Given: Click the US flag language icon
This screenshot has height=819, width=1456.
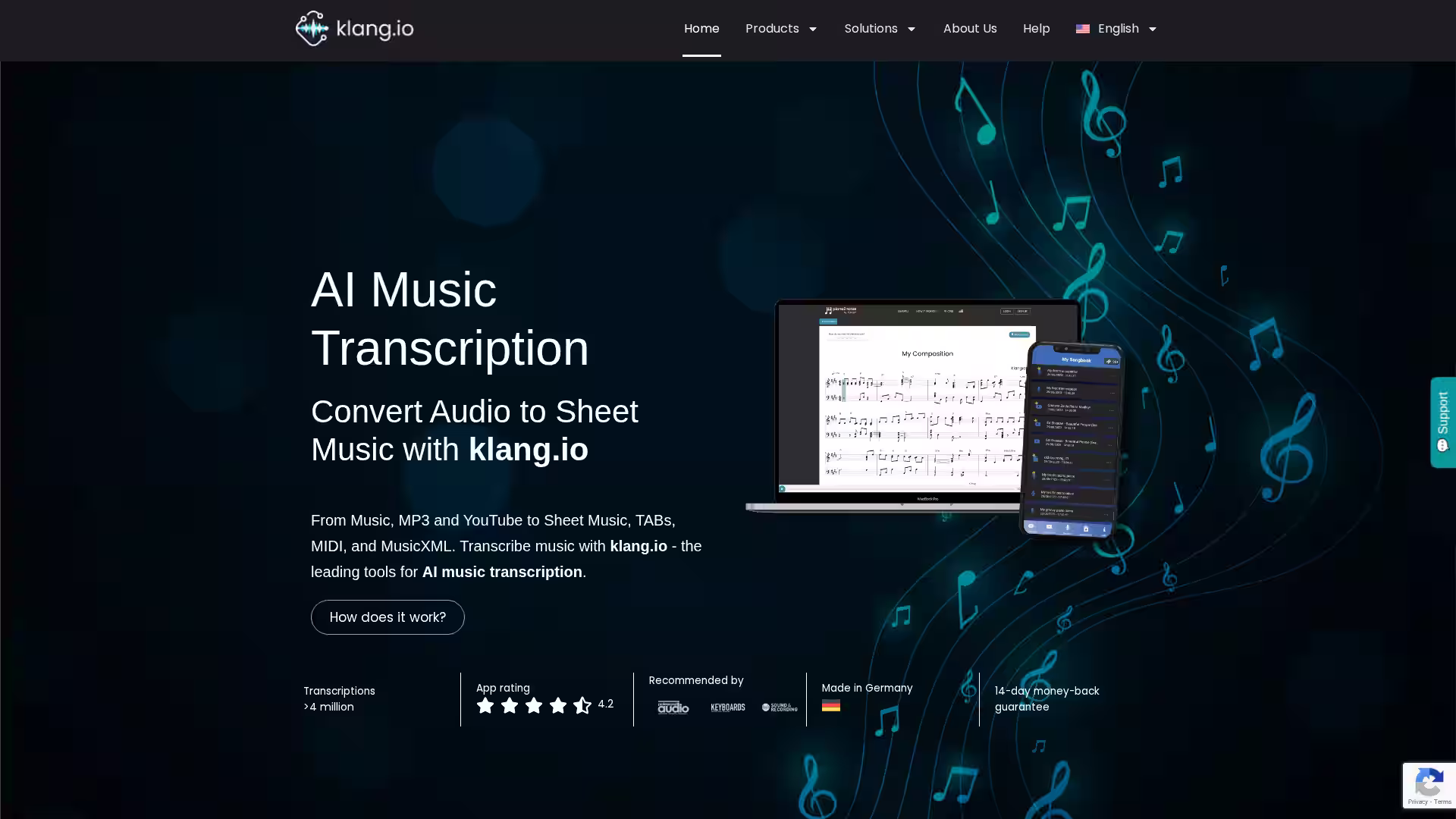Looking at the screenshot, I should tap(1082, 29).
